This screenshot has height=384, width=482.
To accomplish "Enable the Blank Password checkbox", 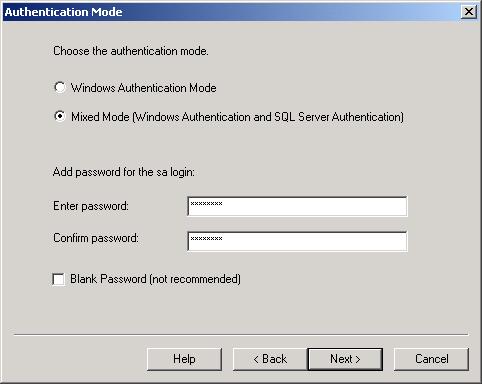I will pos(58,279).
